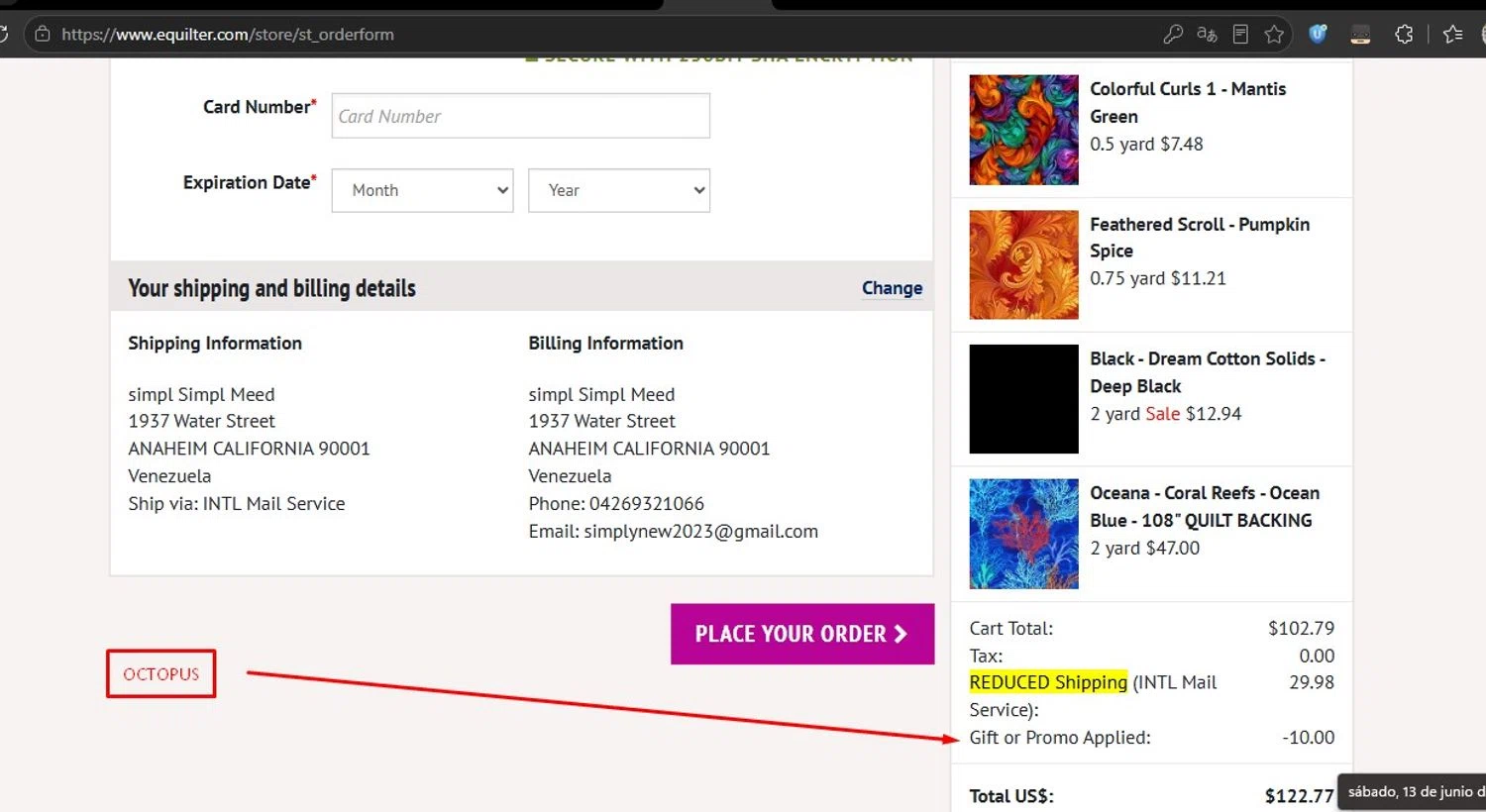Open the expiration Month dropdown
1486x812 pixels.
(422, 190)
